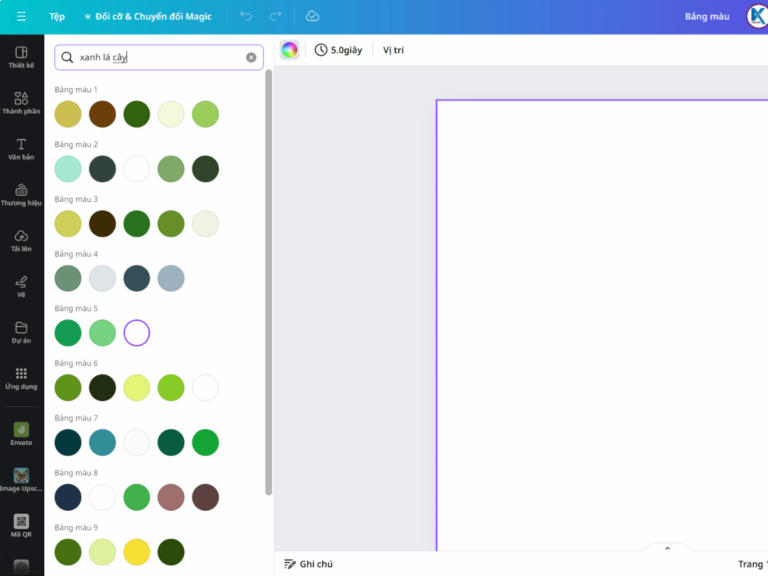Open the Ghi chú notes button

coord(308,564)
